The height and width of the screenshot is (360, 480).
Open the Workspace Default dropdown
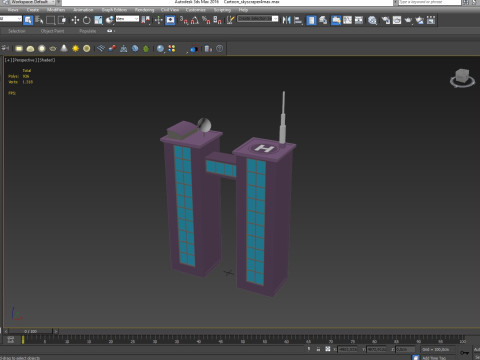pos(32,2)
